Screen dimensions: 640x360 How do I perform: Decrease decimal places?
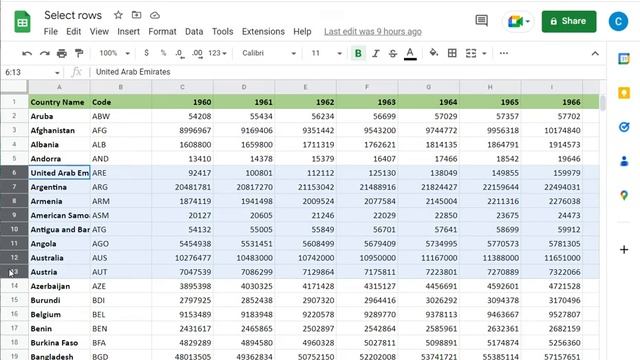[x=180, y=53]
